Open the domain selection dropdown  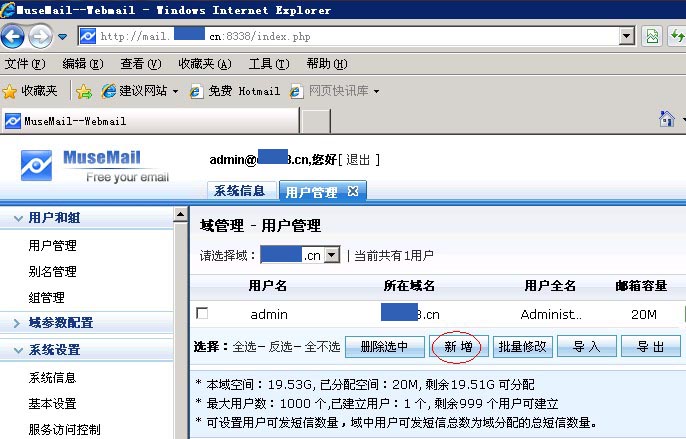[332, 255]
